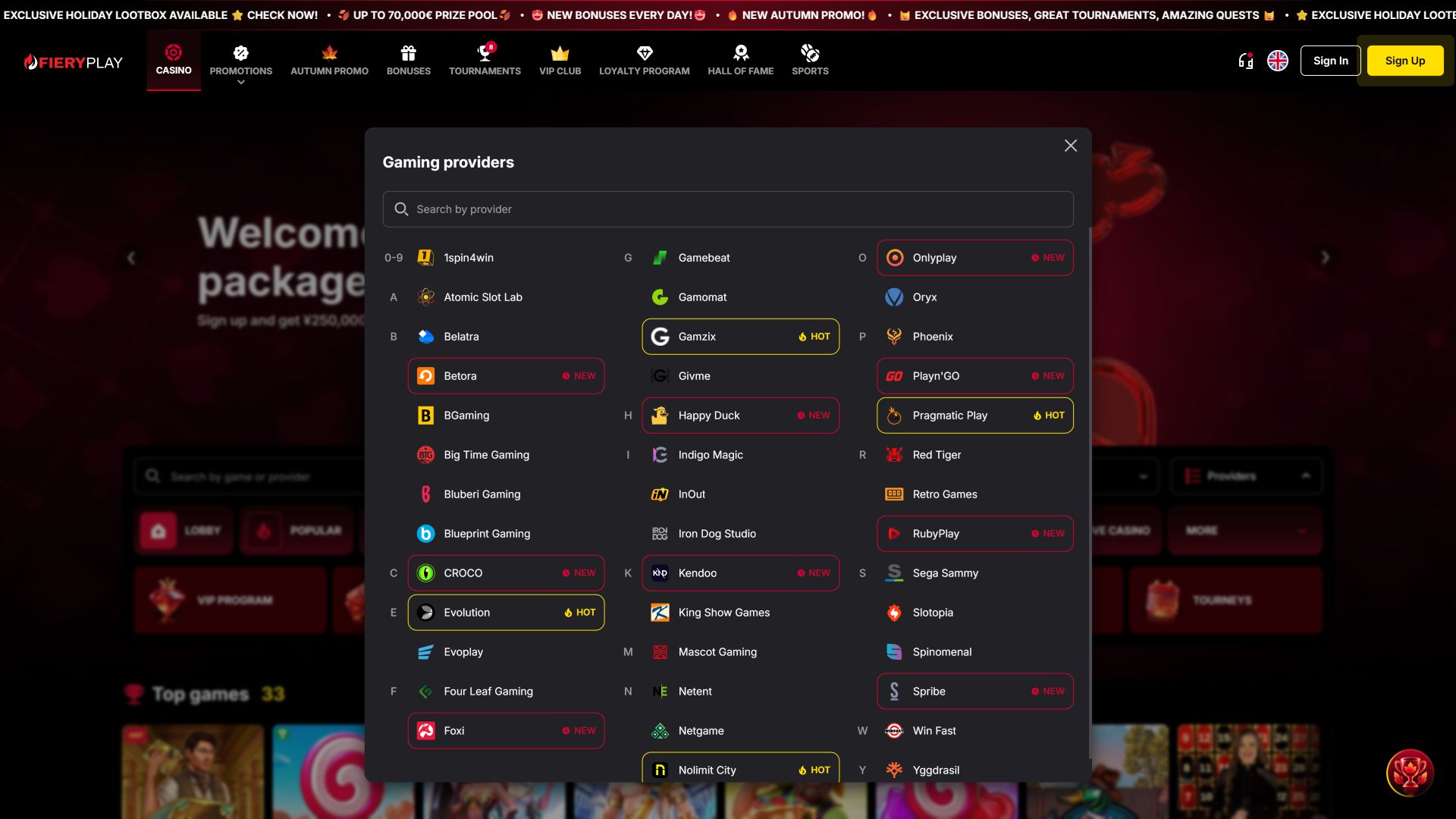The height and width of the screenshot is (819, 1456).
Task: Open the Bonuses gift page
Action: (409, 61)
